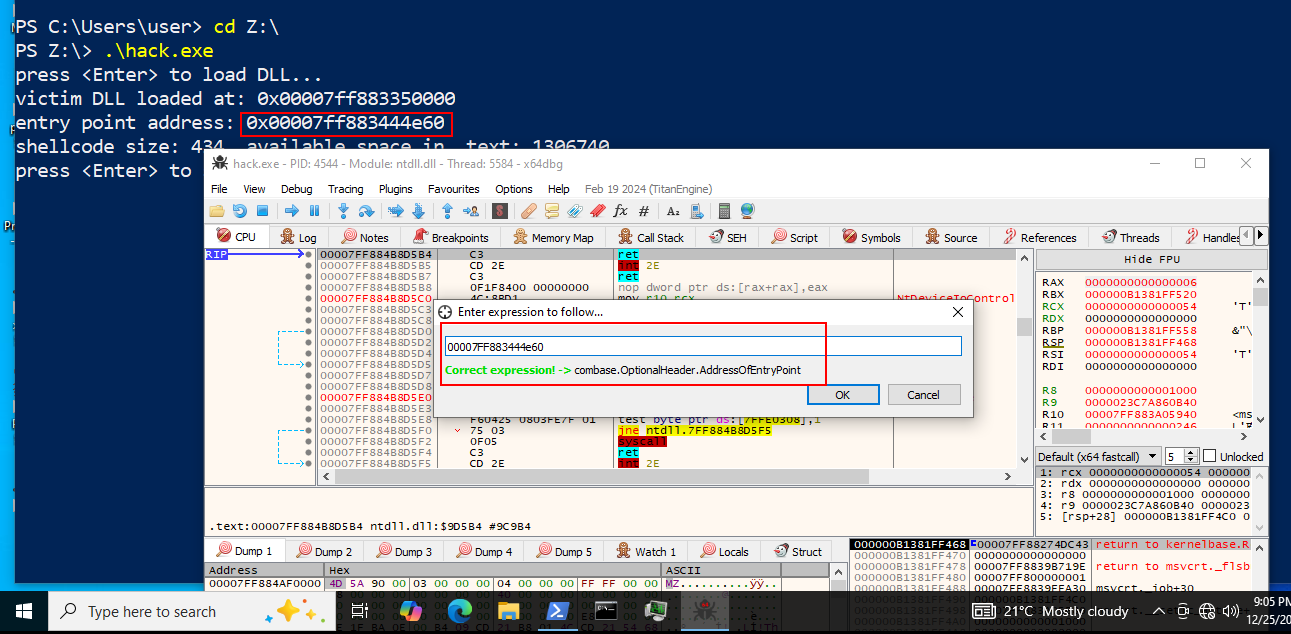Open the Default (x64 fastcall) calling convention dropdown
This screenshot has width=1291, height=634.
coord(1099,456)
